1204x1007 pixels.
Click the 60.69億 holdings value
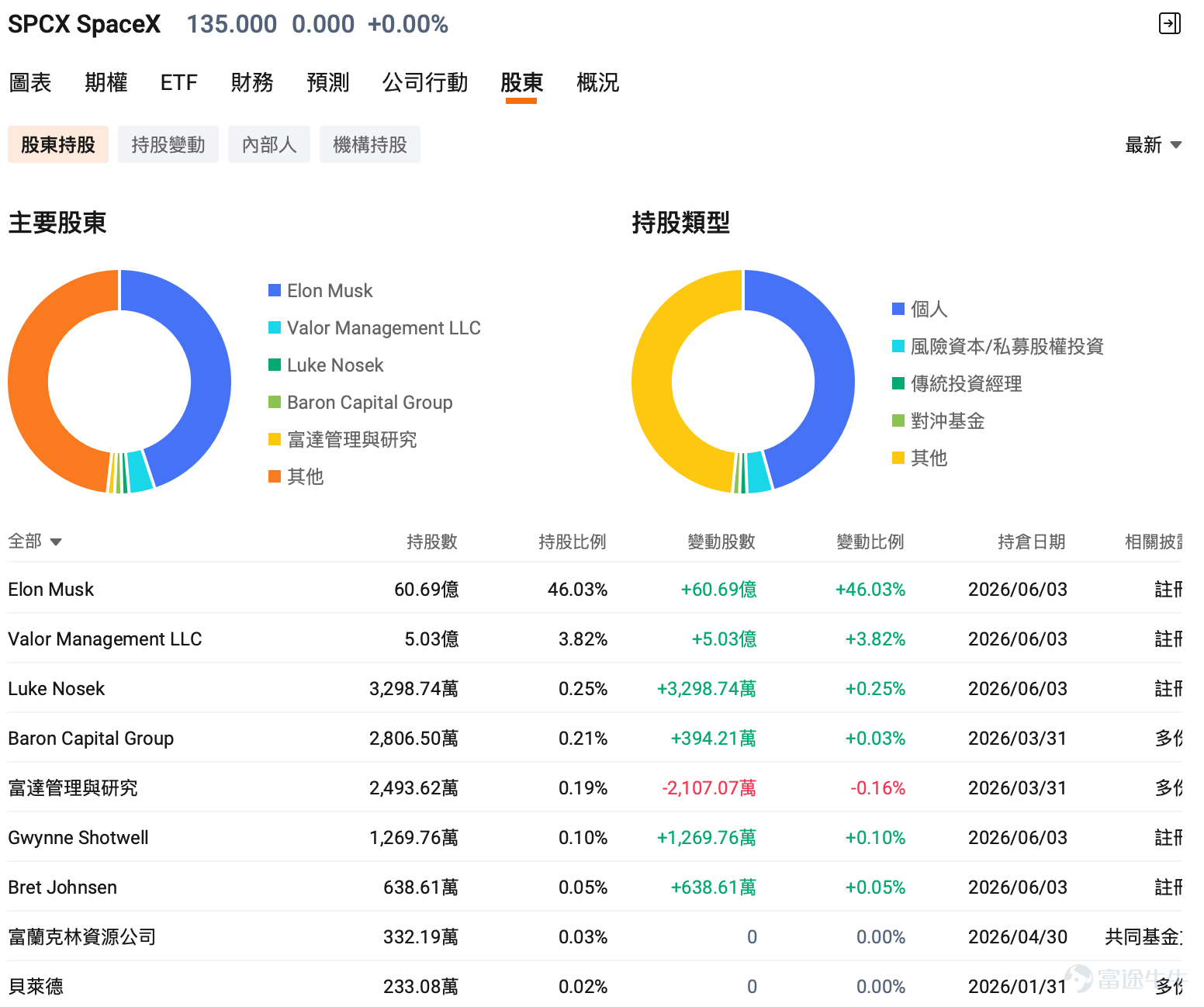426,590
